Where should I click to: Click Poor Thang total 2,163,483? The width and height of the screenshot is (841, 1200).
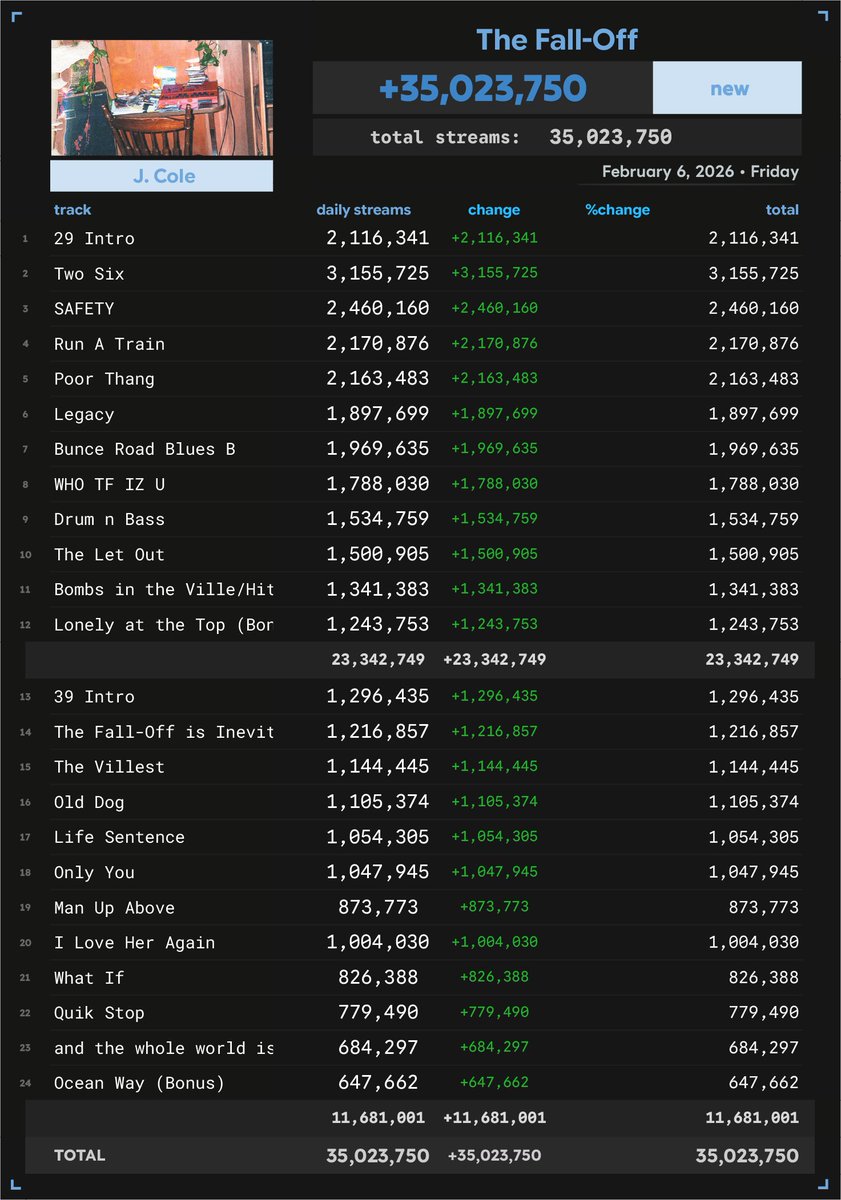click(753, 379)
